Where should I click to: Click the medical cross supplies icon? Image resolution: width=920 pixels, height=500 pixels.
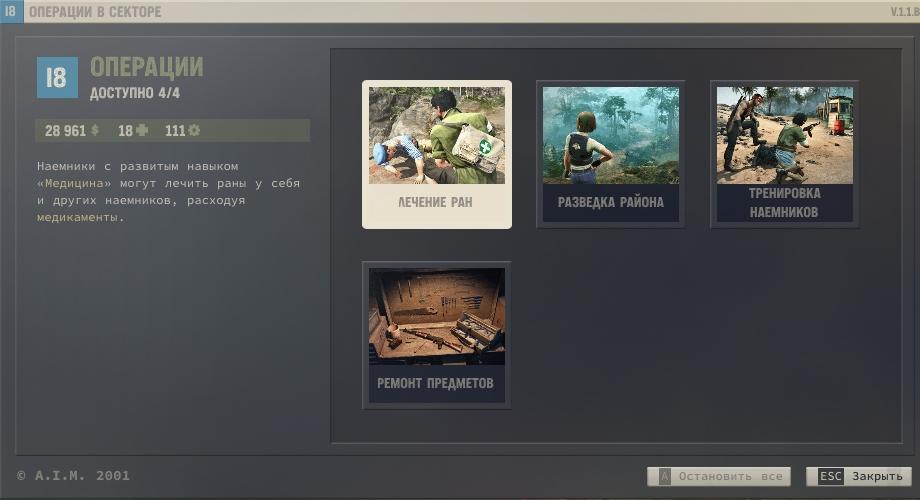tap(141, 131)
